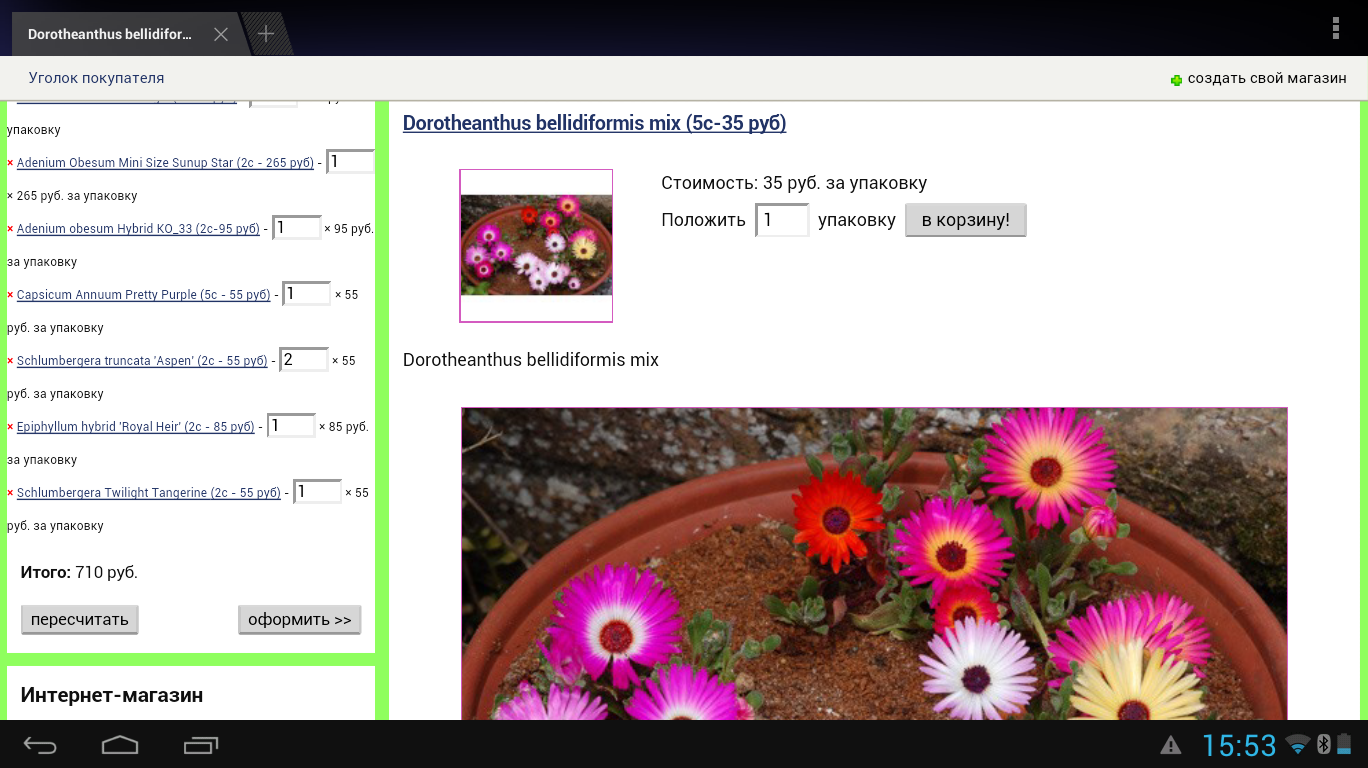The image size is (1368, 768).
Task: Close the Dorotheanthus bellidiformis tab
Action: pyautogui.click(x=221, y=34)
